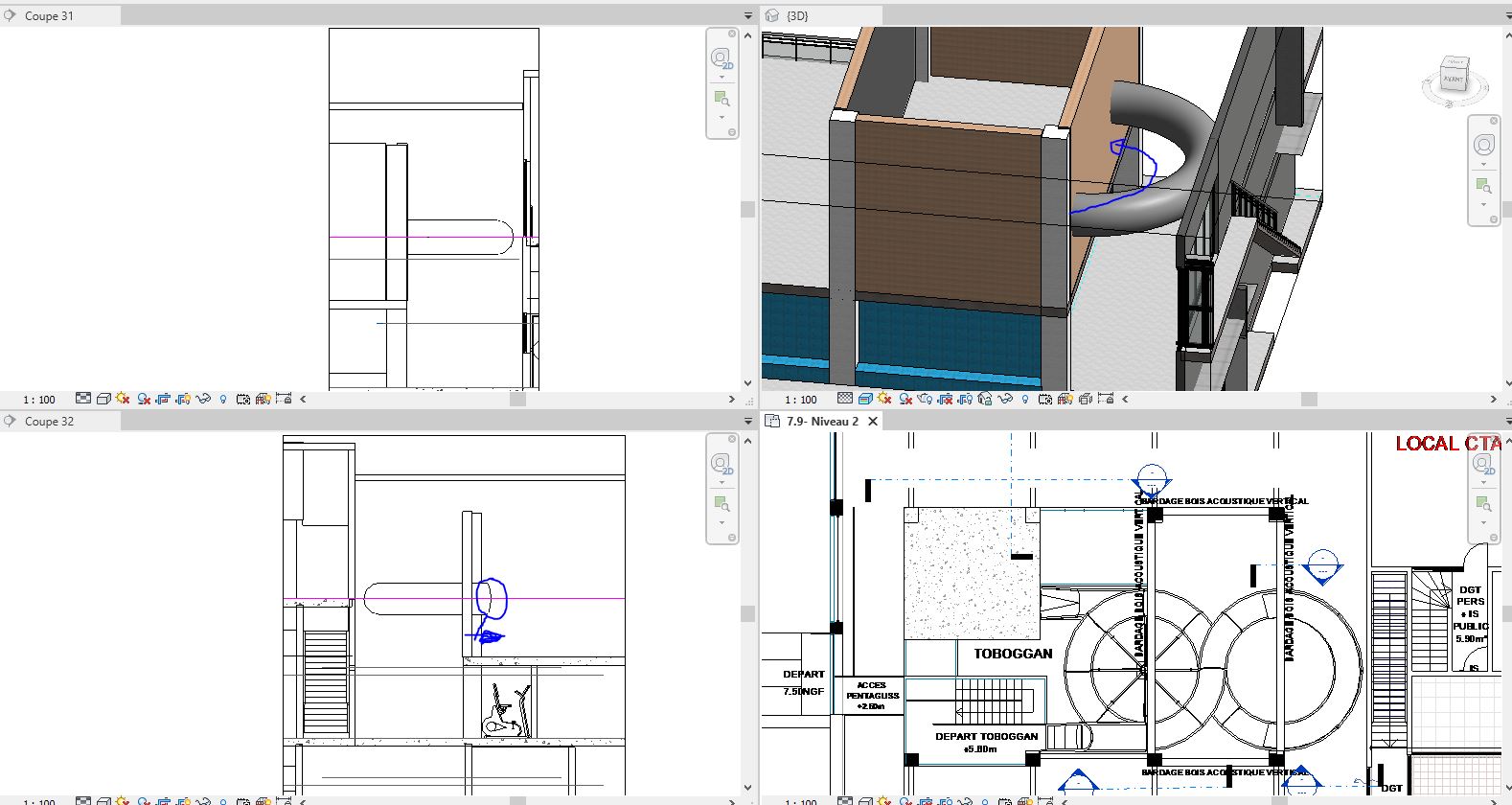The width and height of the screenshot is (1512, 805).
Task: Click the locked 3D view house icon
Action: click(x=984, y=399)
